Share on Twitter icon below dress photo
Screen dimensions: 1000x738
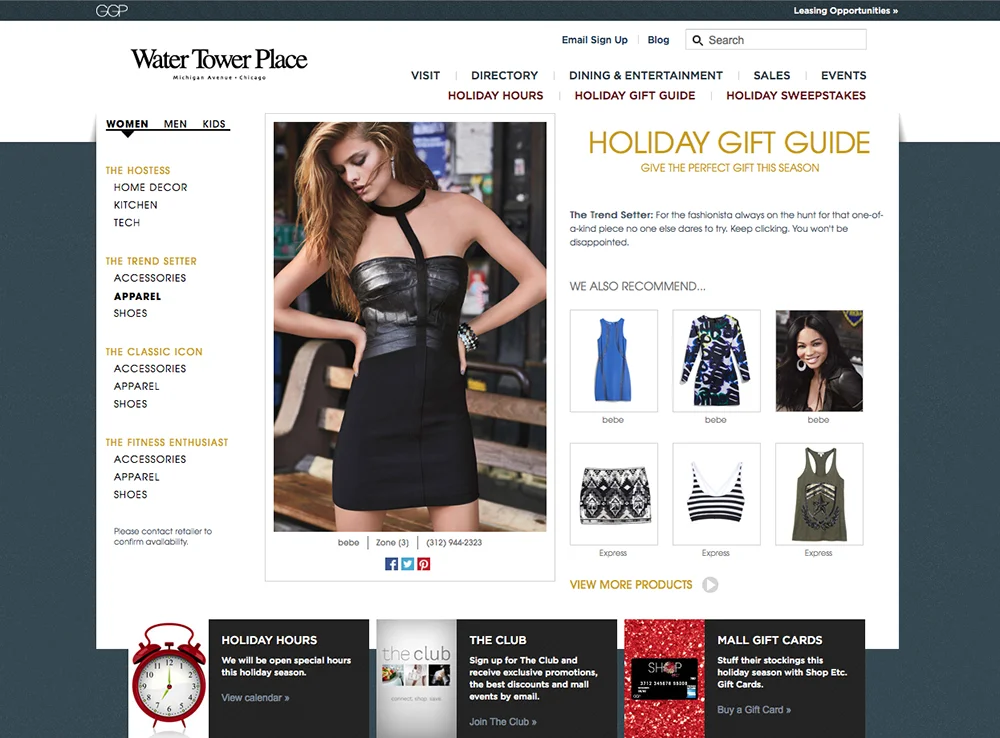tap(408, 564)
